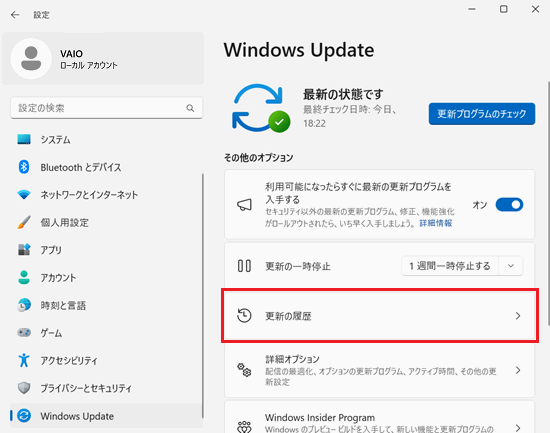Image resolution: width=550 pixels, height=433 pixels.
Task: Choose the 個人用設定 paintbrush icon
Action: (24, 222)
